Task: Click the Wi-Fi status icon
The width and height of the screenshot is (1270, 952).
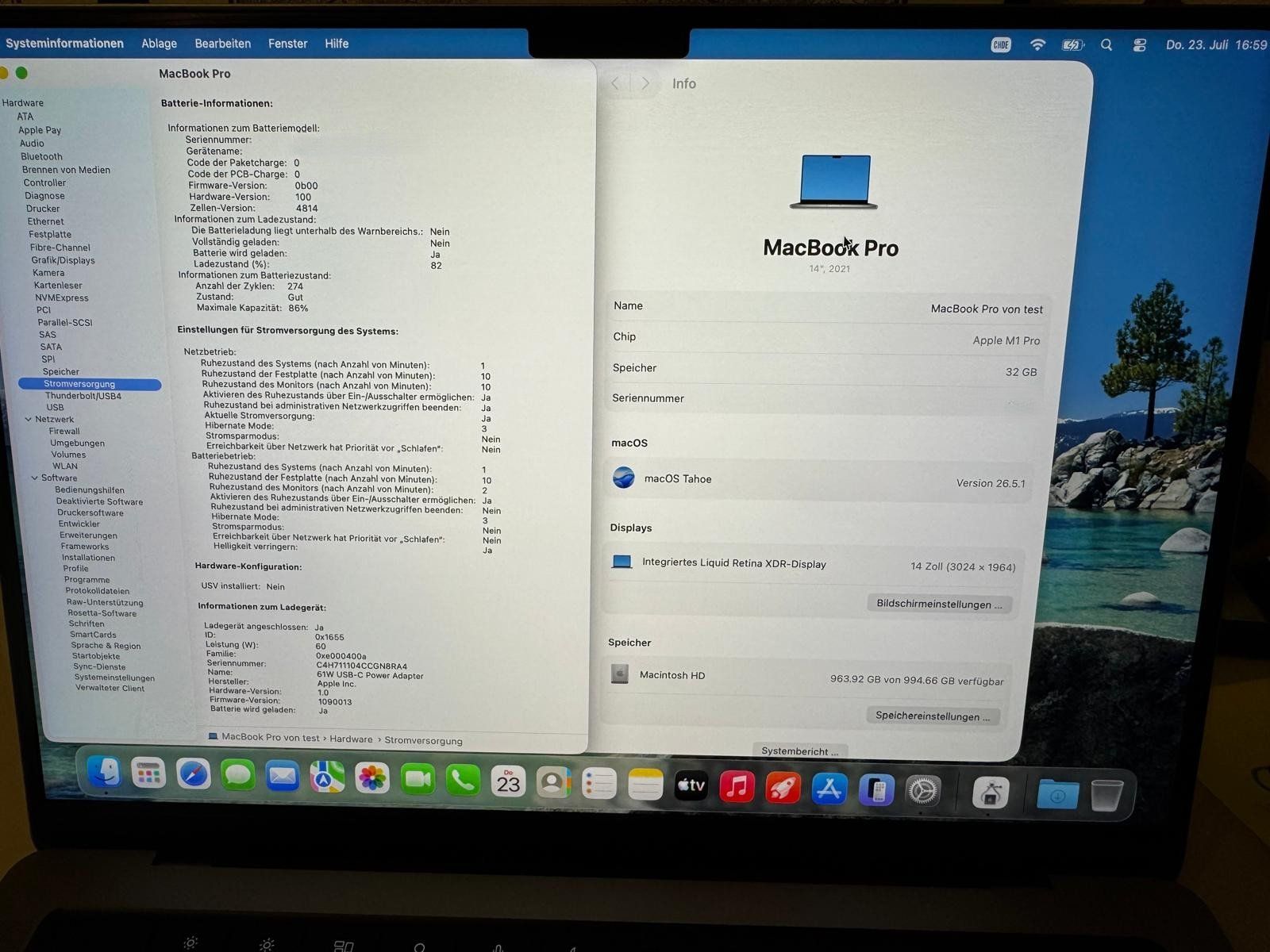Action: [1037, 44]
